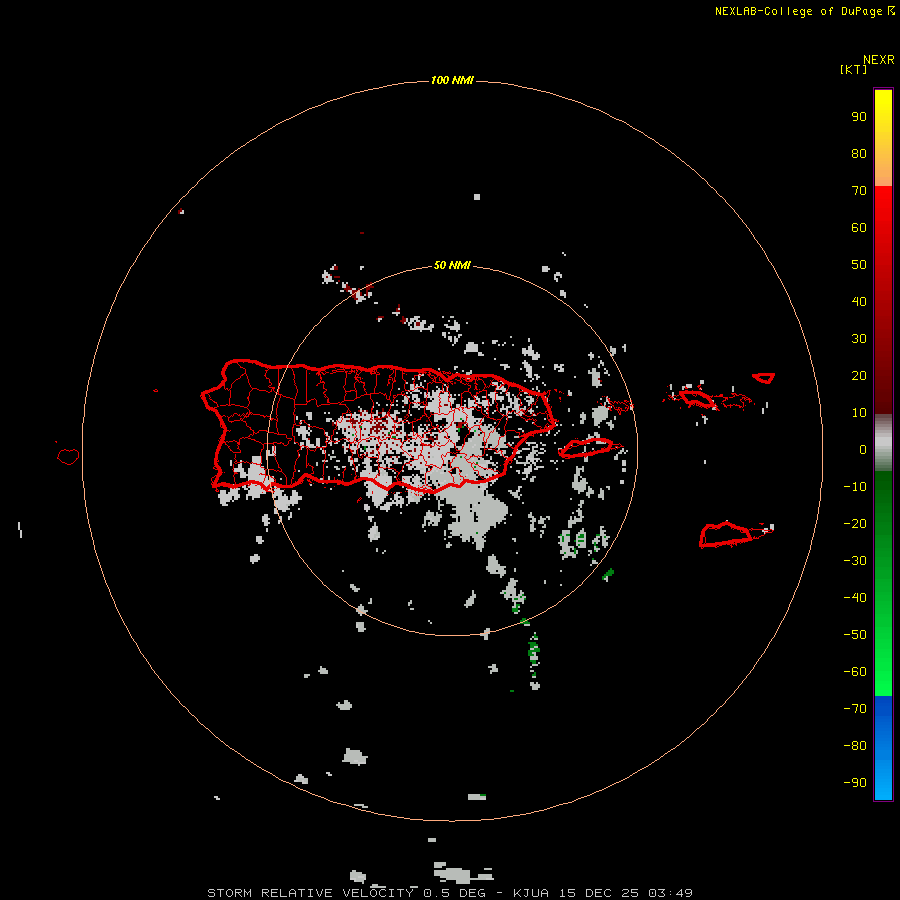The height and width of the screenshot is (900, 900).
Task: Click the 50 NMI range ring label
Action: (x=452, y=265)
